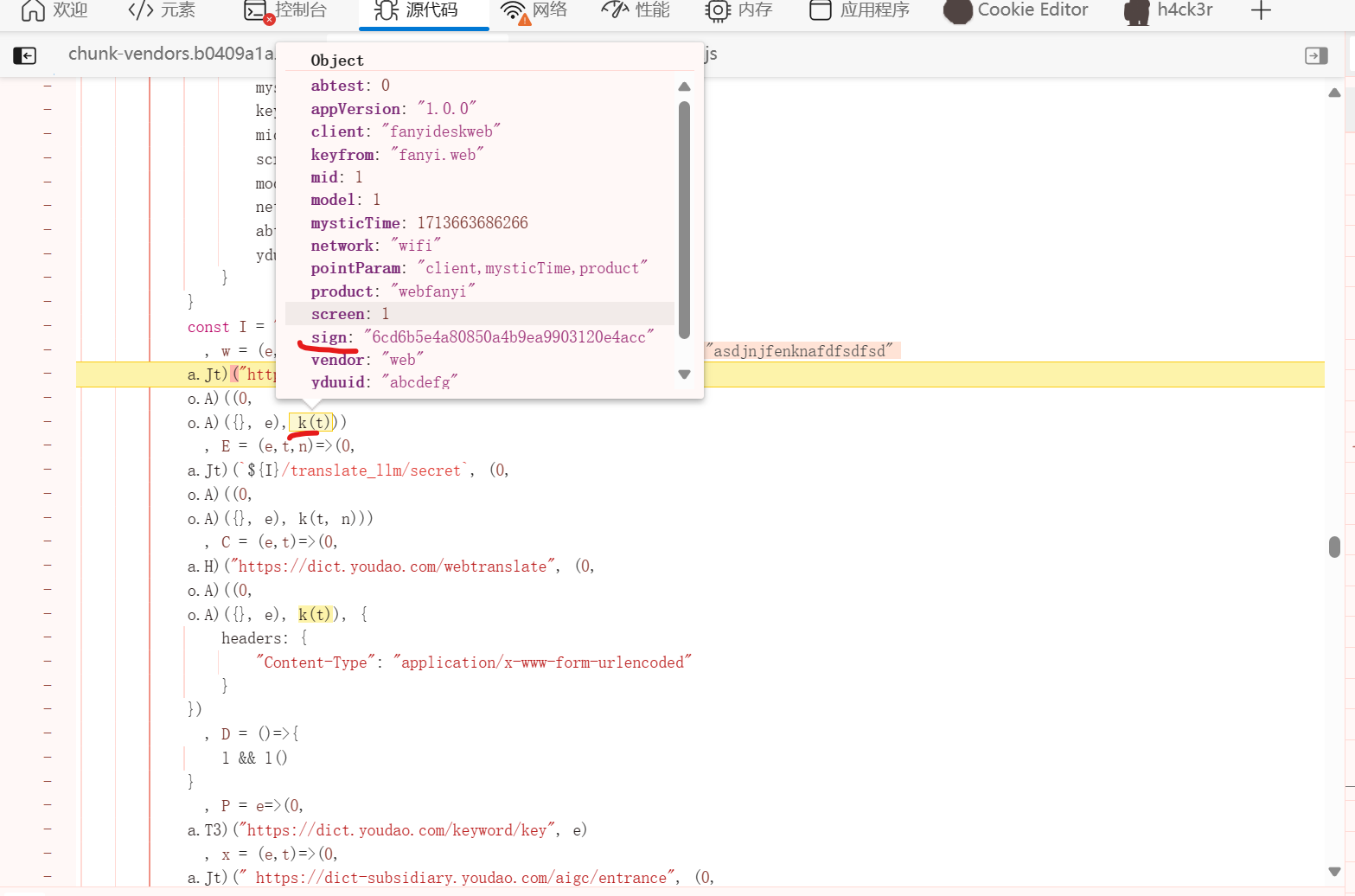Open the h4ck3r extension tab

[1168, 10]
